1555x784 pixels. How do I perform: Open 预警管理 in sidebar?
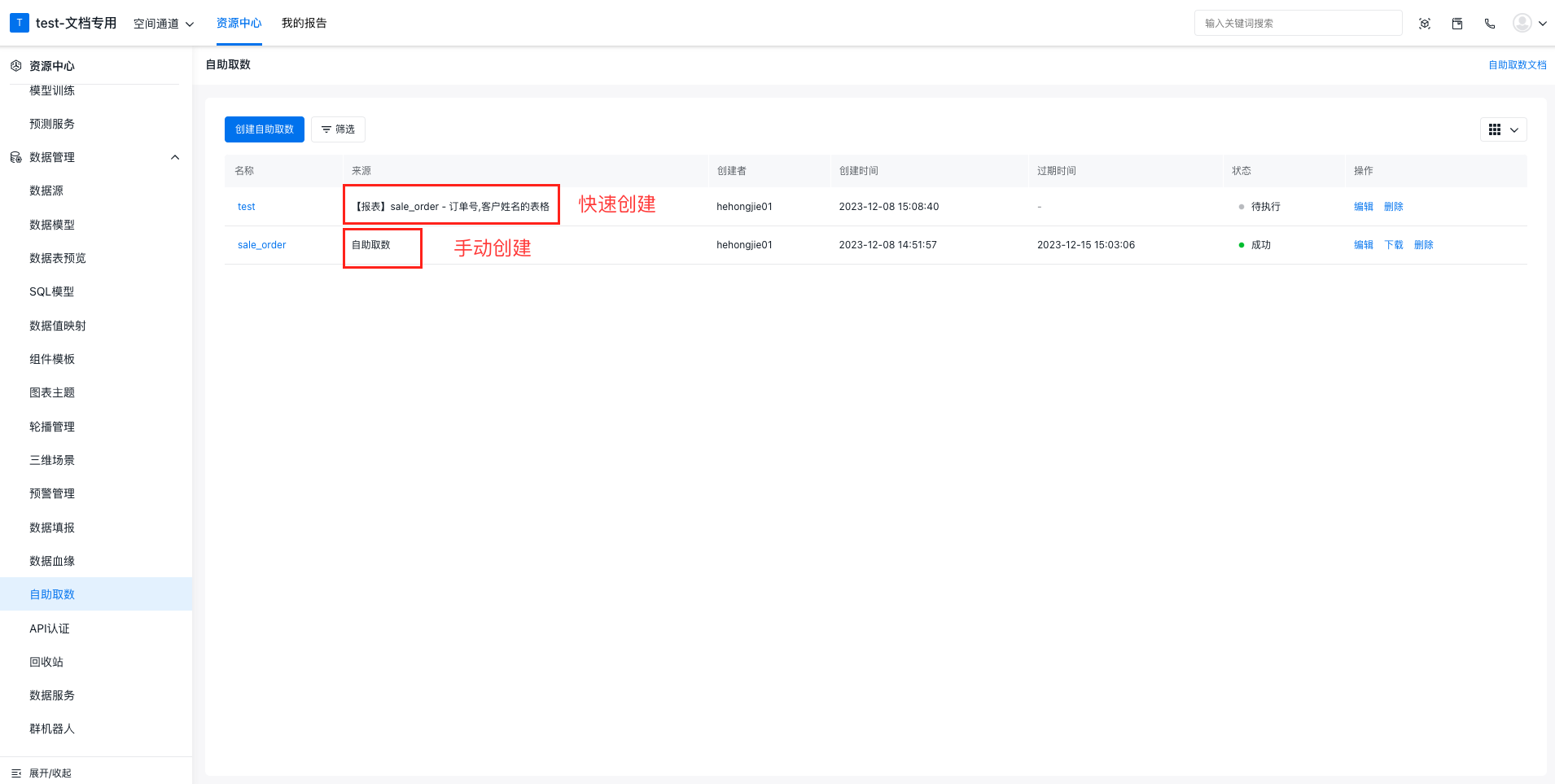pyautogui.click(x=52, y=493)
